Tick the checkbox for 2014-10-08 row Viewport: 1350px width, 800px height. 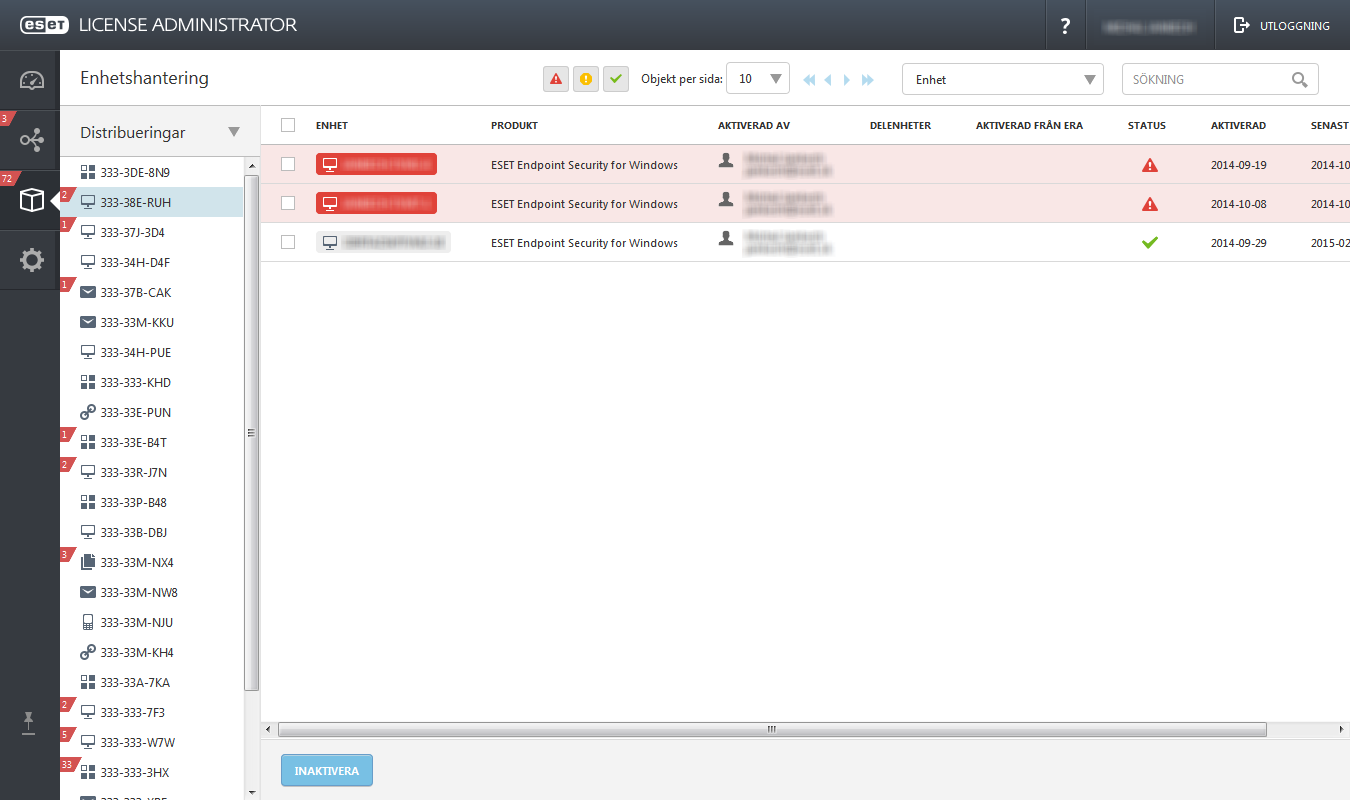click(288, 203)
